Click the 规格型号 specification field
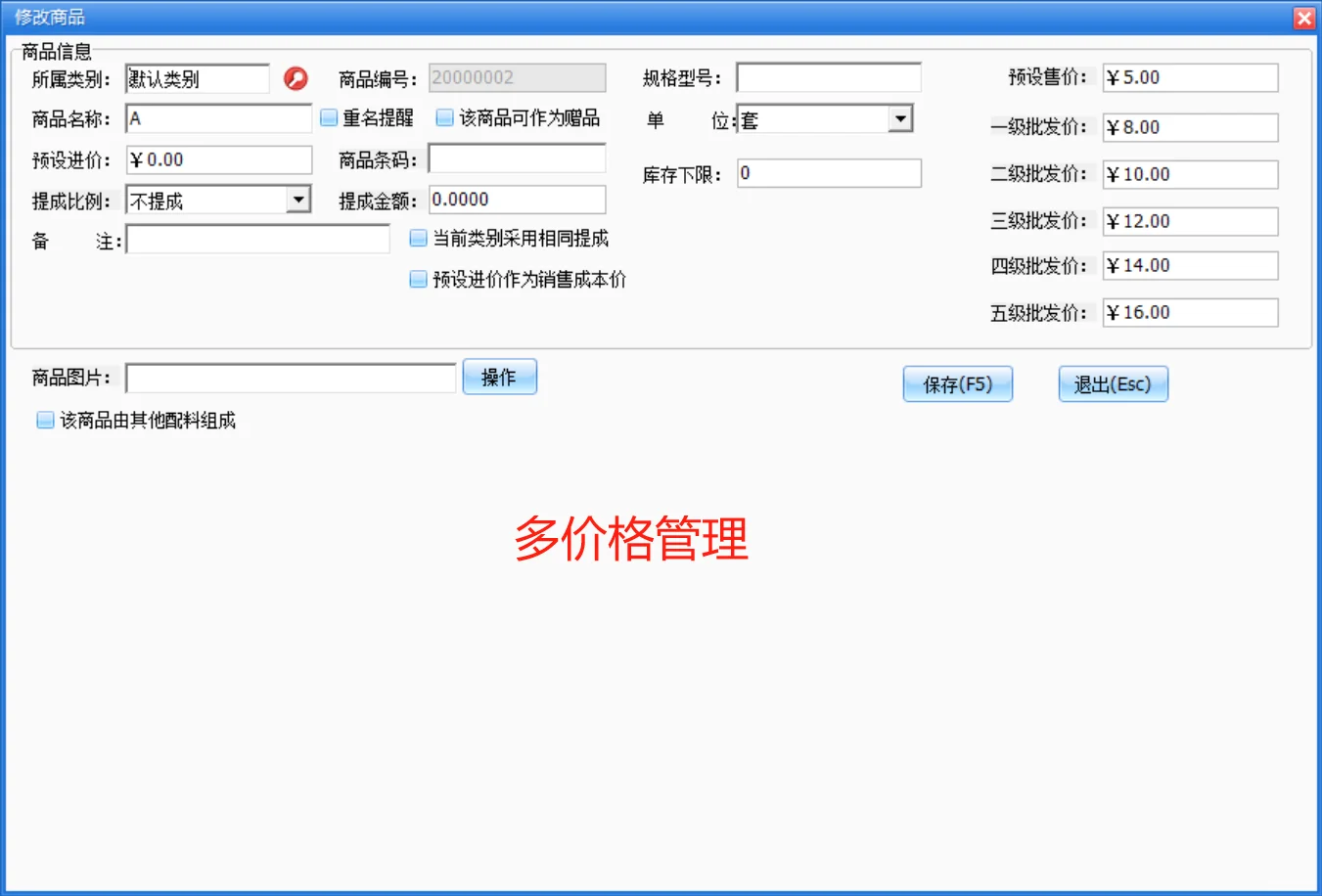1322x896 pixels. click(x=828, y=77)
